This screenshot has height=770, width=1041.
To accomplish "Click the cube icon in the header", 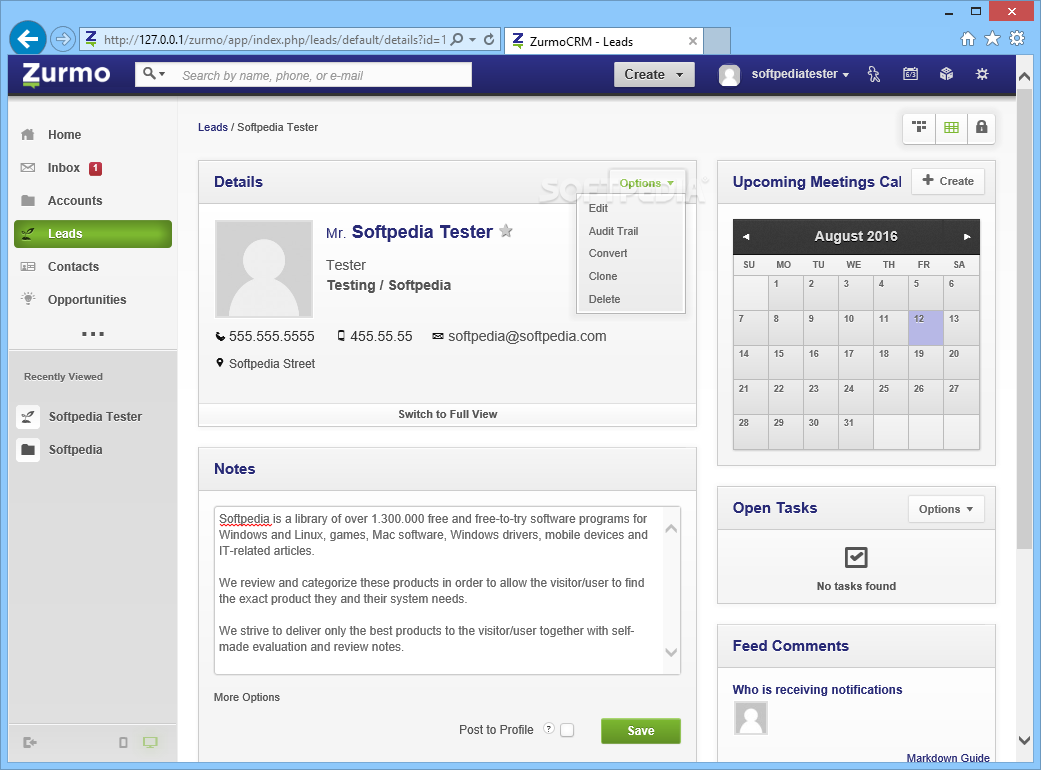I will coord(946,74).
